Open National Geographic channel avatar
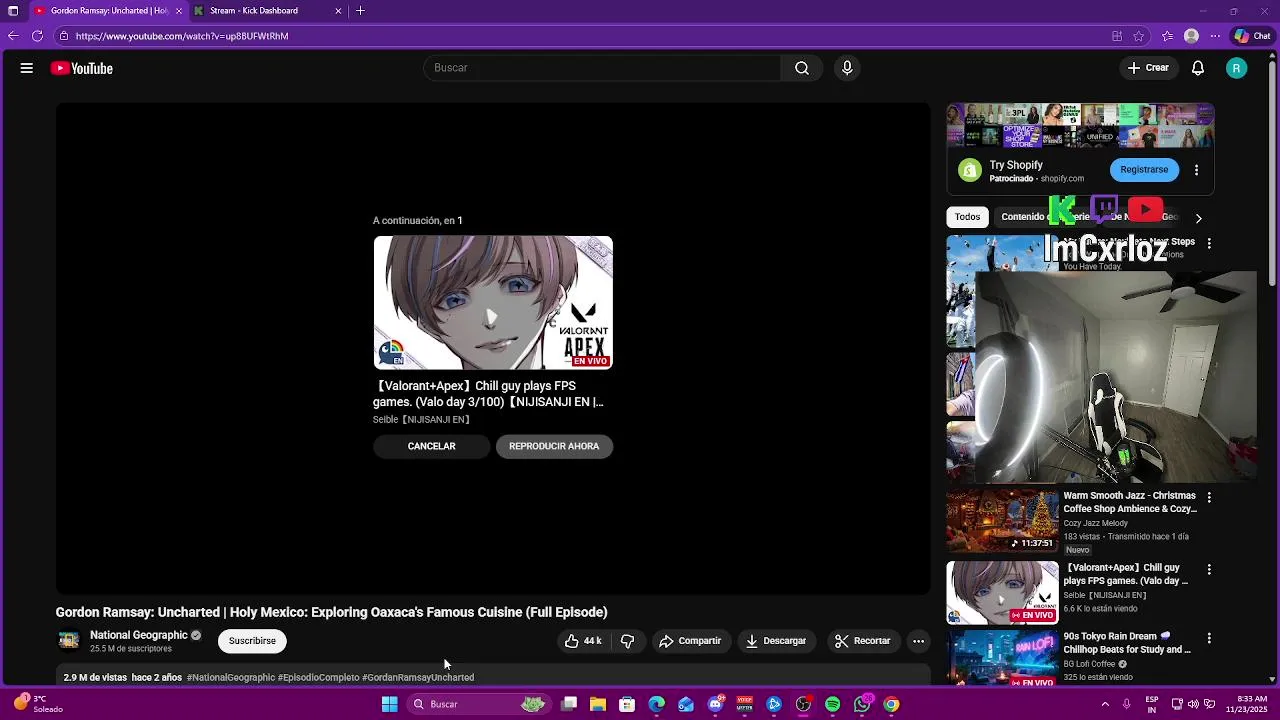 pyautogui.click(x=69, y=640)
